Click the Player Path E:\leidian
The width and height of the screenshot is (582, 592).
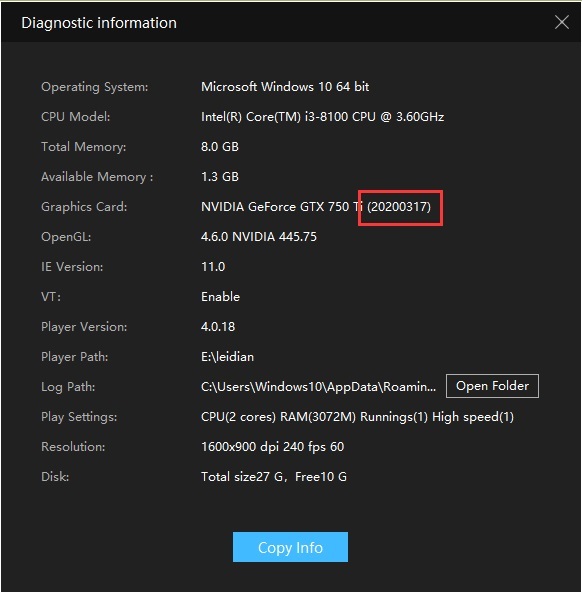click(x=227, y=357)
